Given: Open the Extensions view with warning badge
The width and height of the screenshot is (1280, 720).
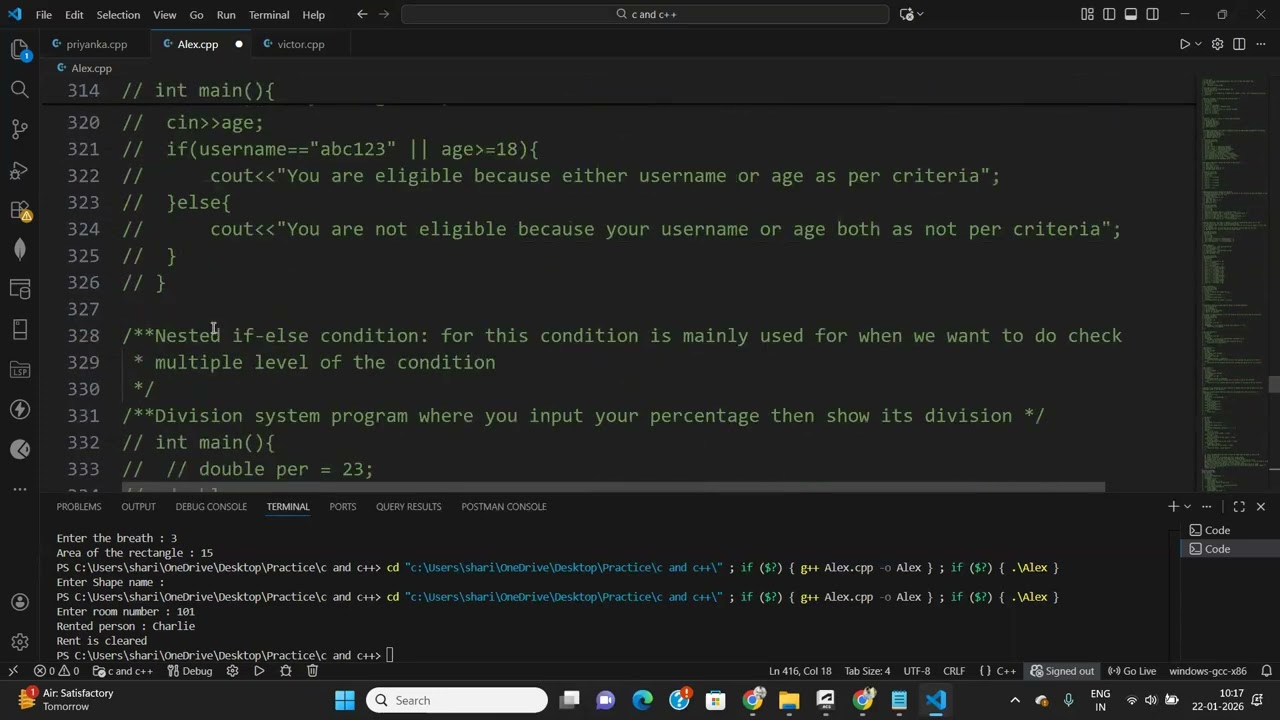Looking at the screenshot, I should coord(19,210).
